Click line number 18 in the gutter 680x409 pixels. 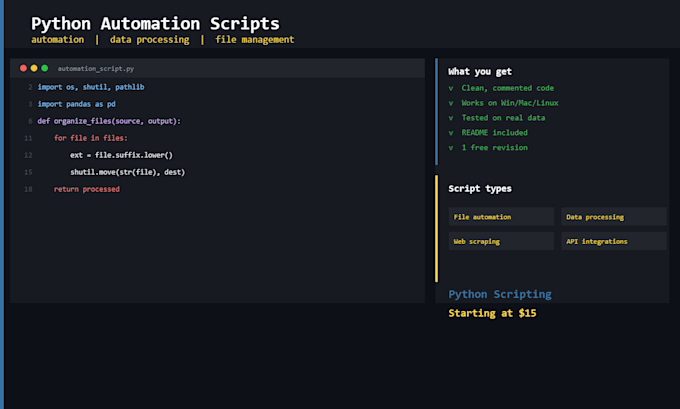point(28,189)
